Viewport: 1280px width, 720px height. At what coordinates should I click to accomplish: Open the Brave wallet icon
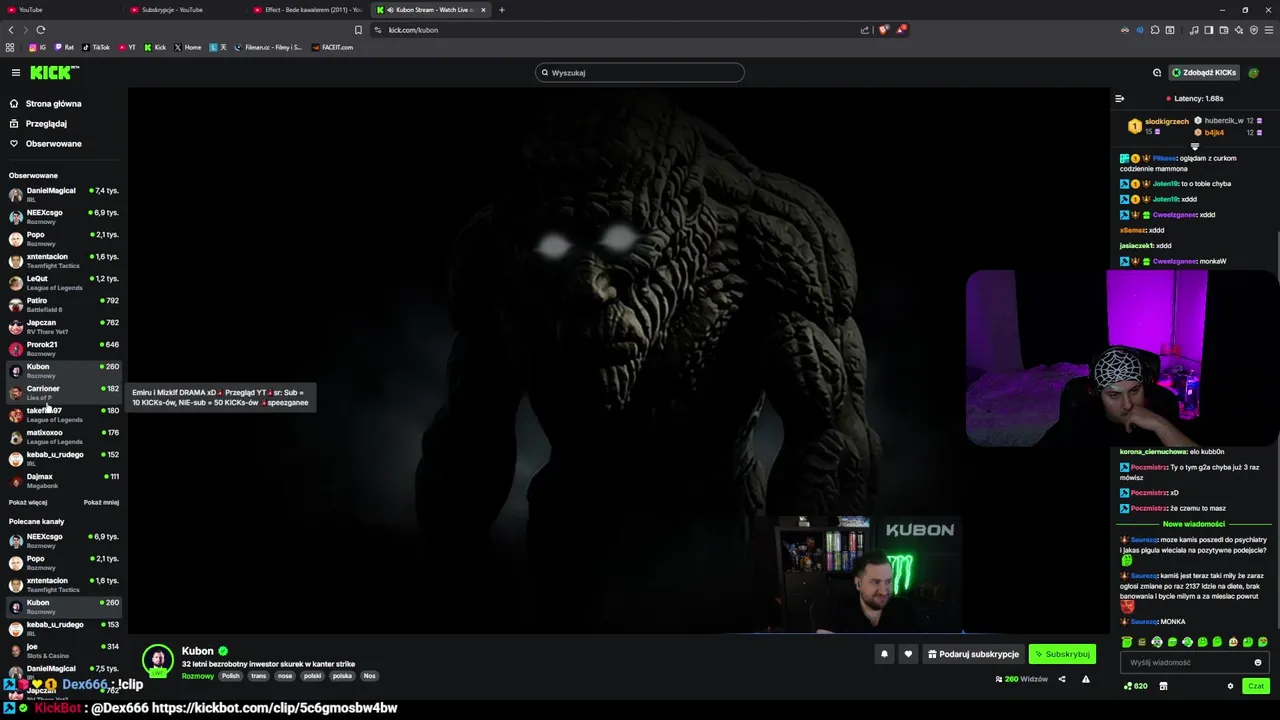click(x=1224, y=30)
